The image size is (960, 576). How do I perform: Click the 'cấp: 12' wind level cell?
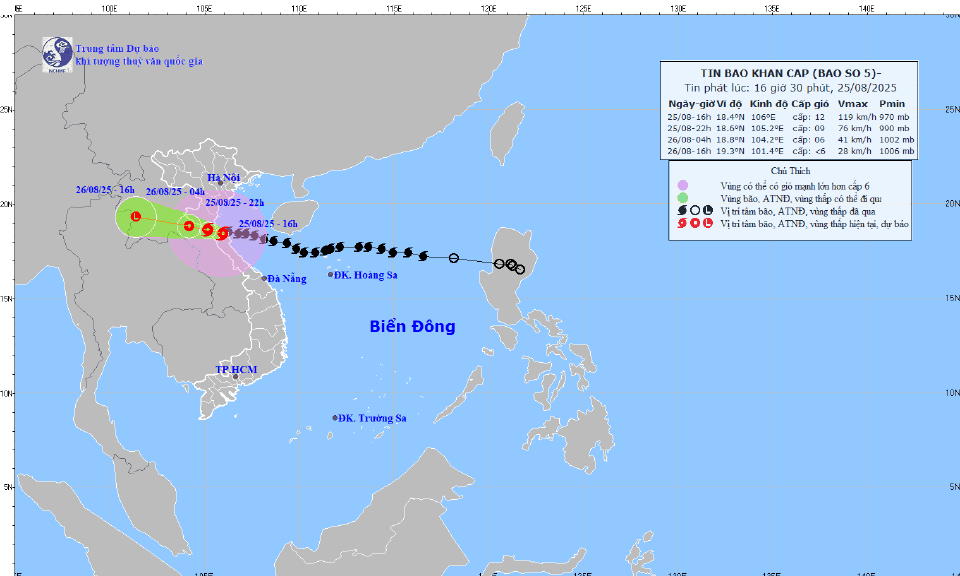pyautogui.click(x=809, y=117)
